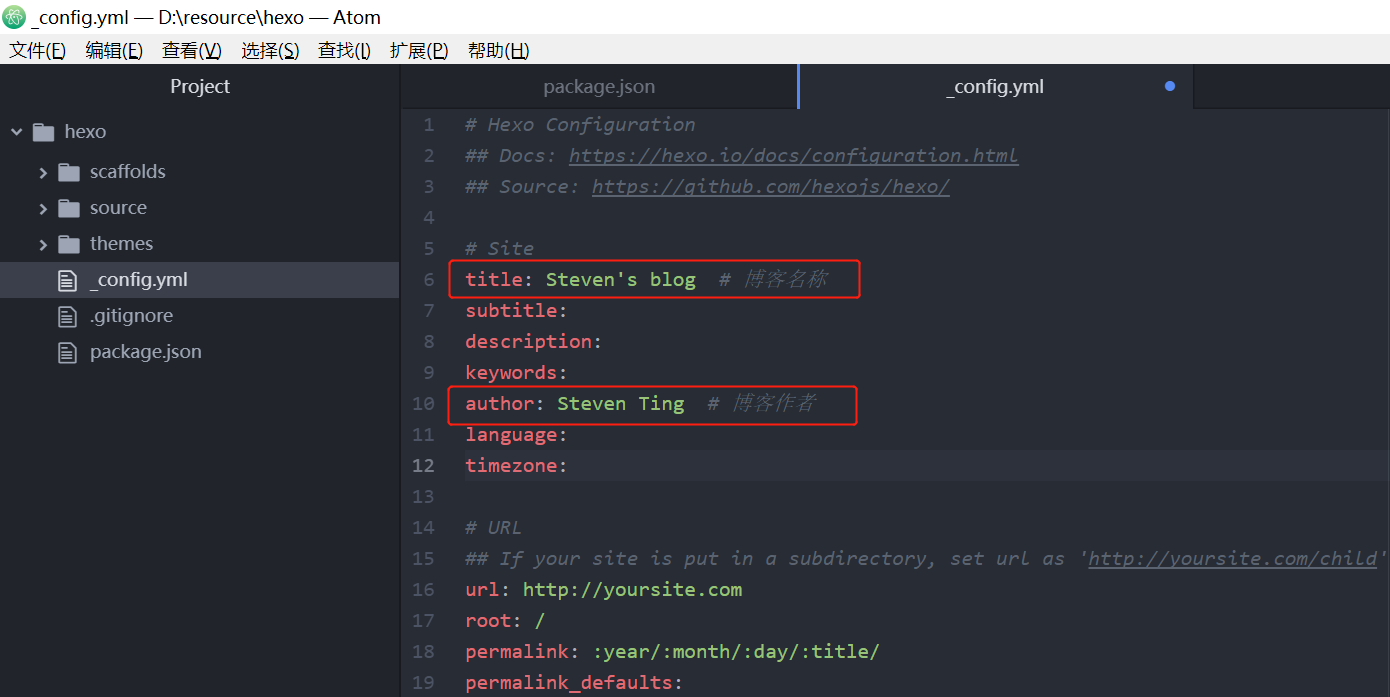Click line number 1 in gutter
Screen dimensions: 1390x697
coord(429,125)
